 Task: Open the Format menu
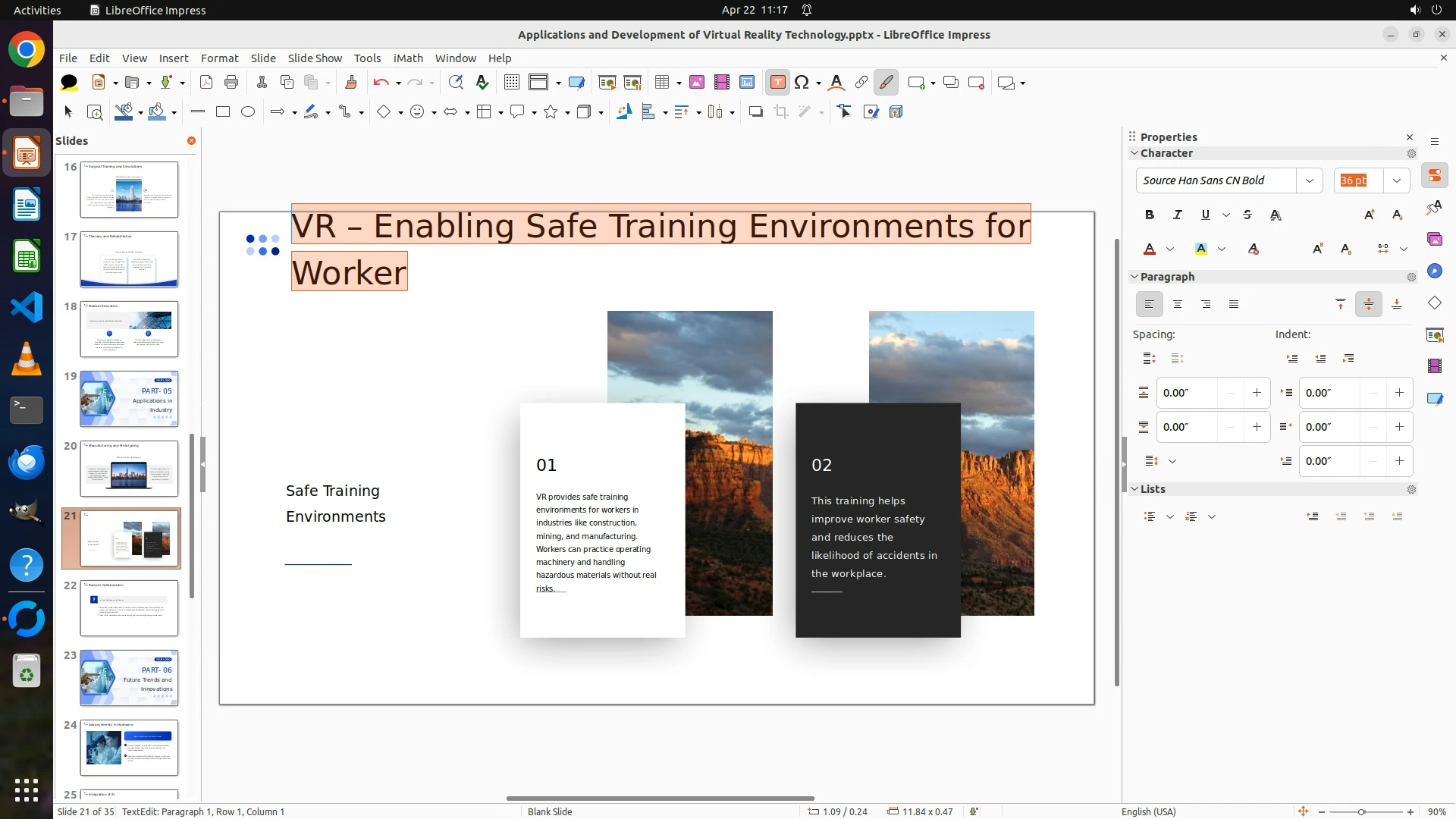coord(219,58)
